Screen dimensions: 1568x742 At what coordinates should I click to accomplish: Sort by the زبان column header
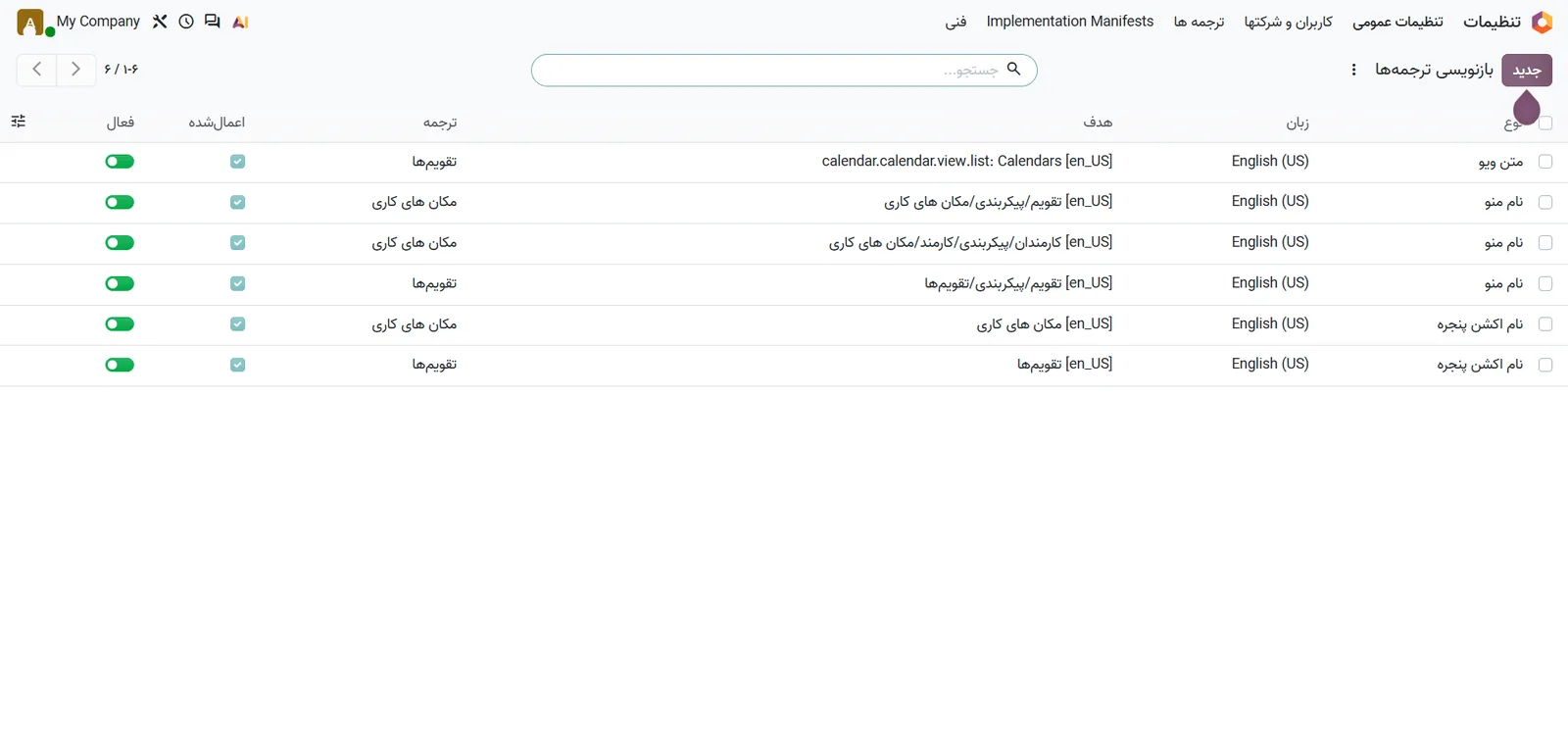click(1298, 123)
